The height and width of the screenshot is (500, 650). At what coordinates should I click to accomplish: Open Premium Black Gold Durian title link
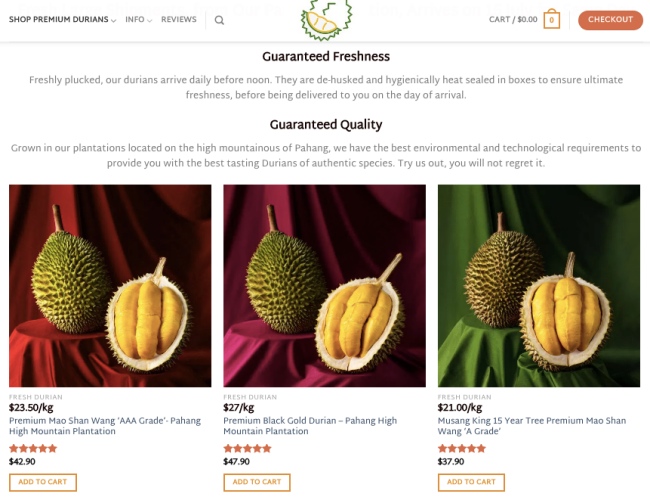(310, 426)
